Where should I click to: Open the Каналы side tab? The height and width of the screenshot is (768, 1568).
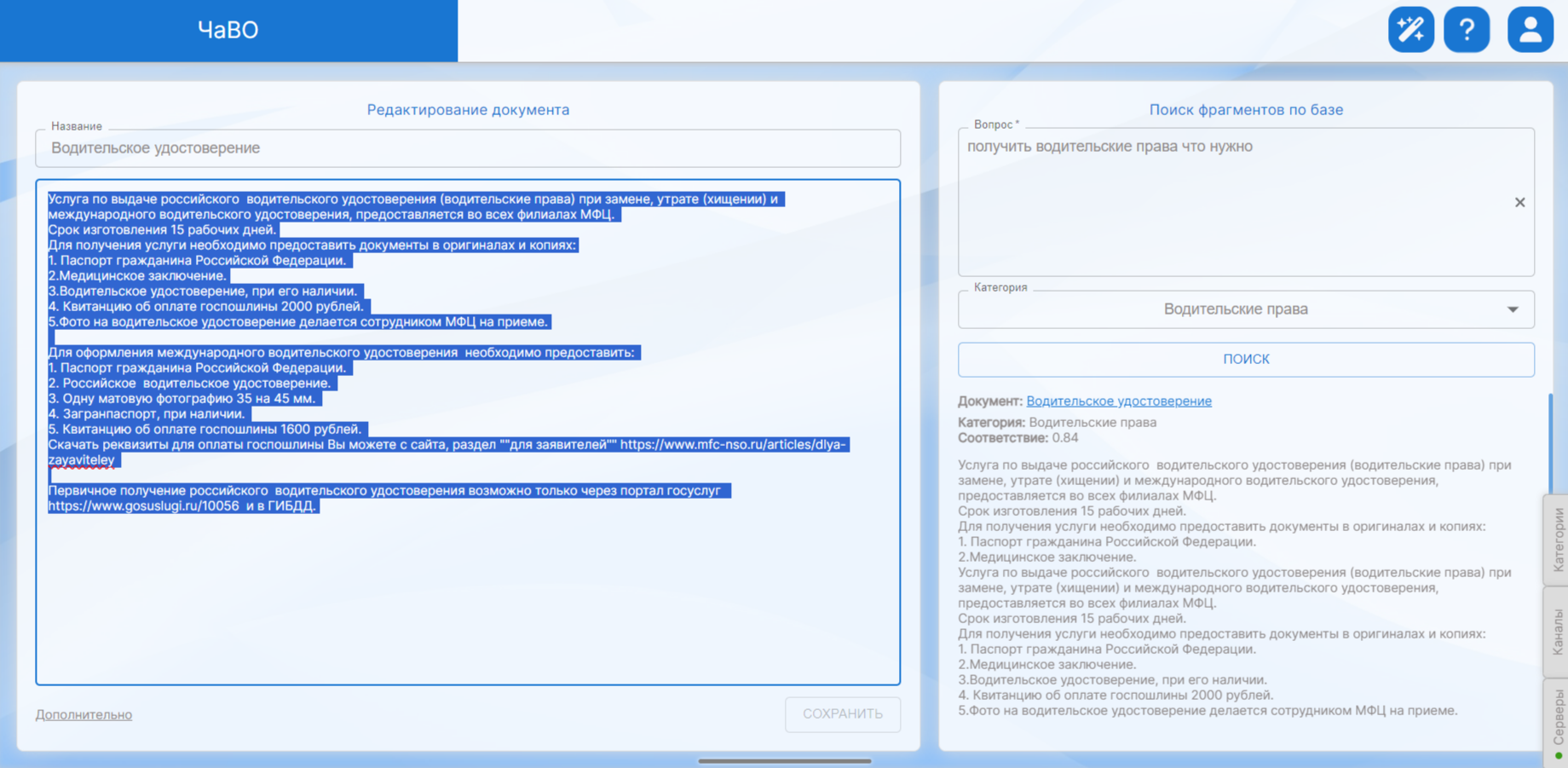click(1558, 632)
